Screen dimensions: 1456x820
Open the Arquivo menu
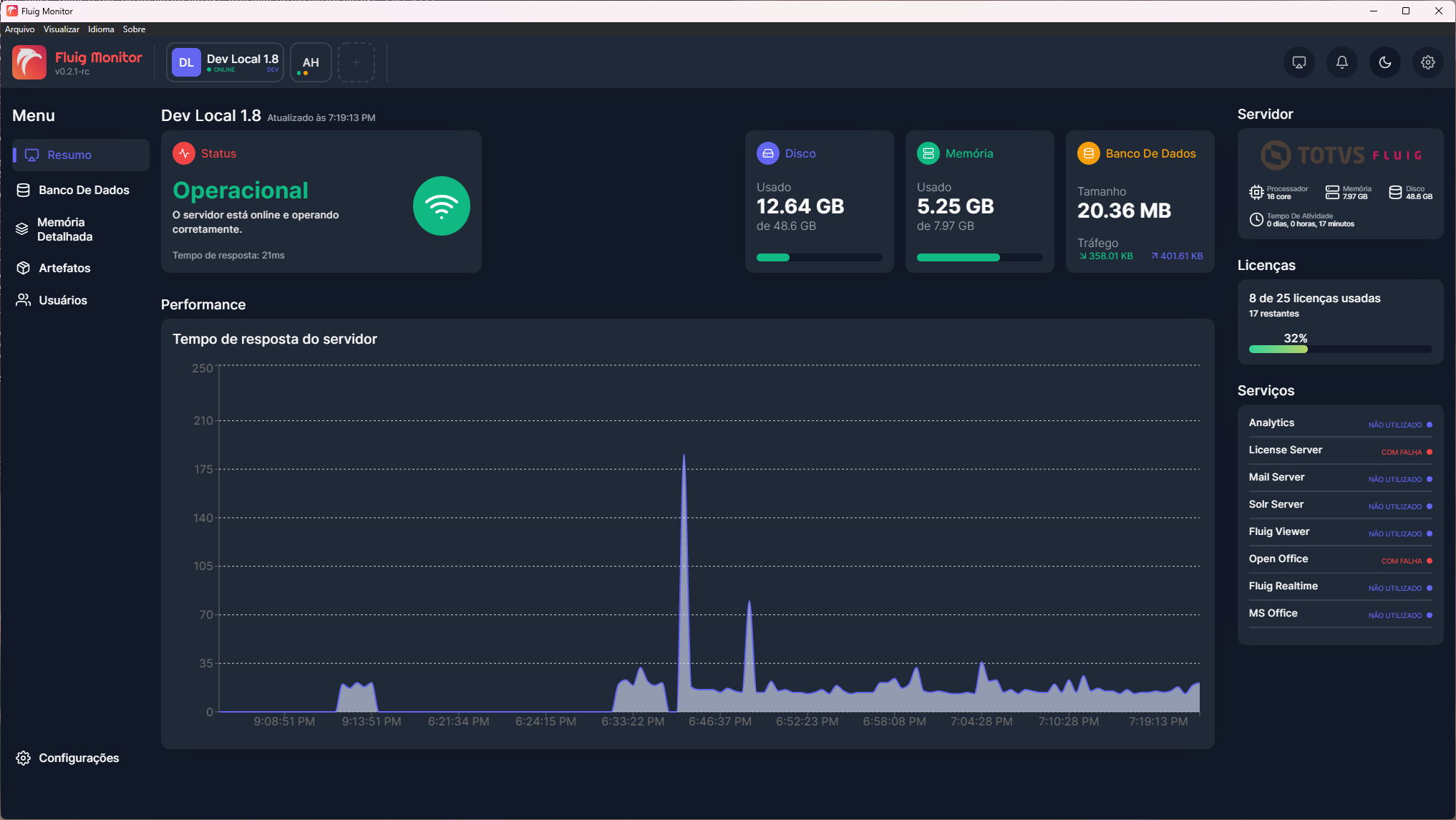[x=19, y=29]
